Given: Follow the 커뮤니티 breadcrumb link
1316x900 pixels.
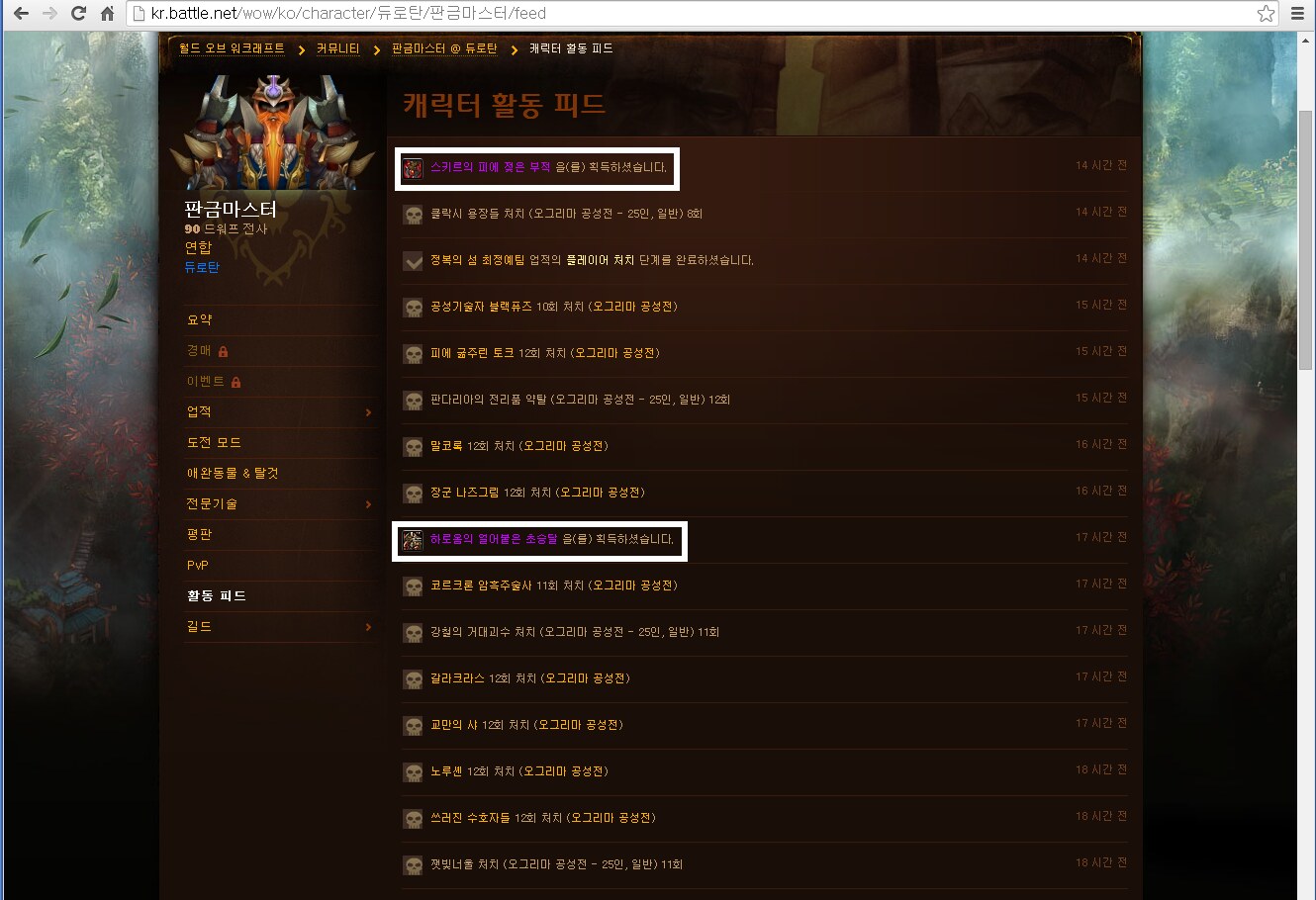Looking at the screenshot, I should click(338, 48).
